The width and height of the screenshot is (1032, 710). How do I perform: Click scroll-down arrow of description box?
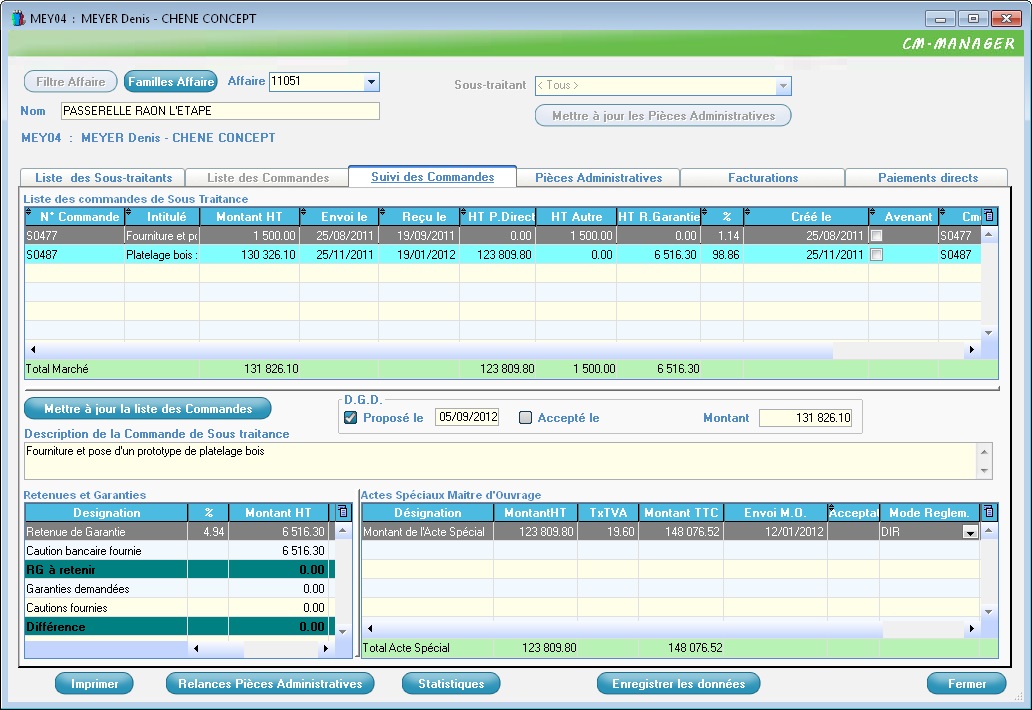985,470
